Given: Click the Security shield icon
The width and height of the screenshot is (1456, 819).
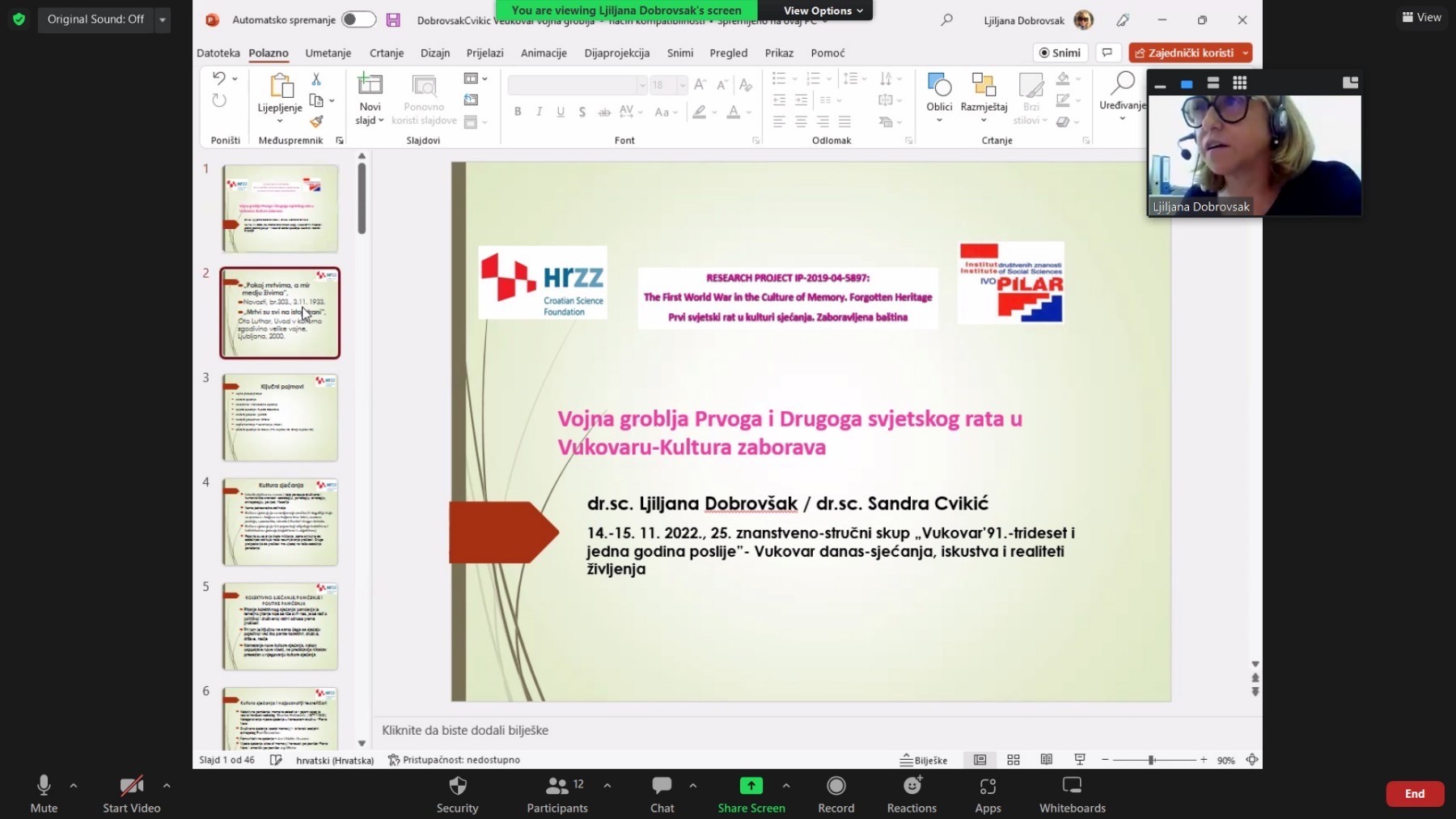Looking at the screenshot, I should [x=457, y=786].
